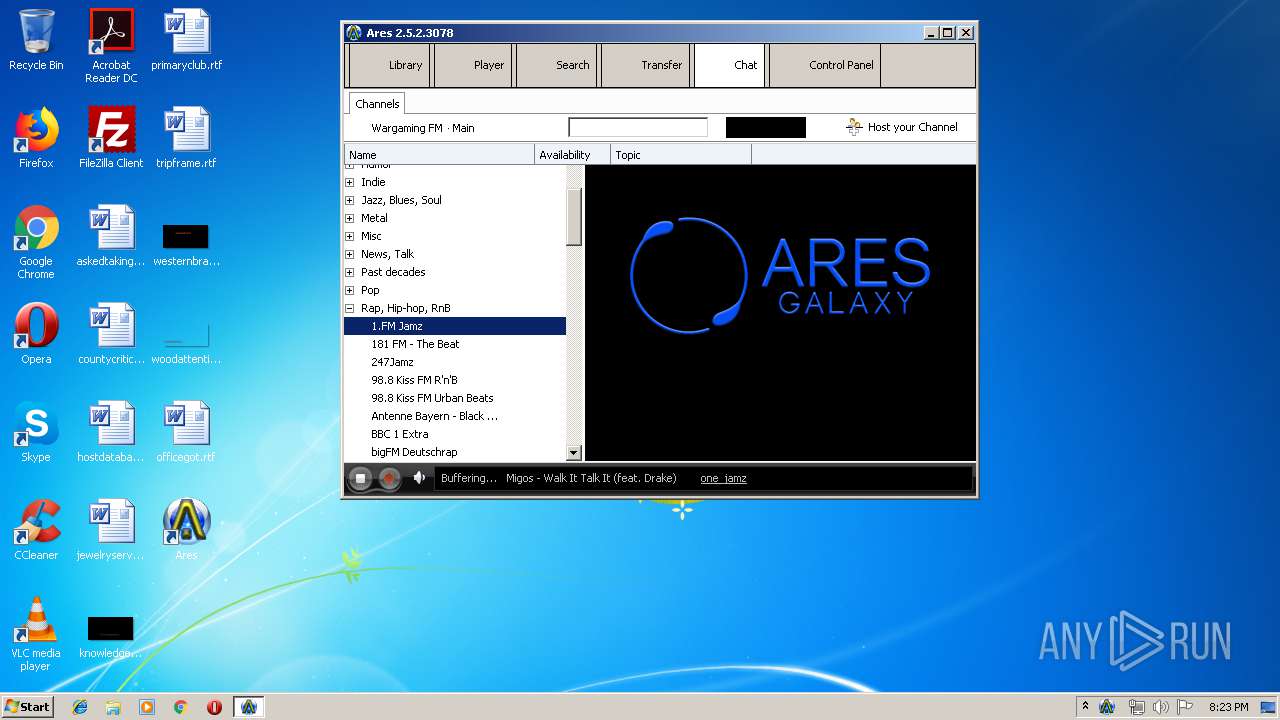
Task: Expand the Indie category
Action: point(350,182)
